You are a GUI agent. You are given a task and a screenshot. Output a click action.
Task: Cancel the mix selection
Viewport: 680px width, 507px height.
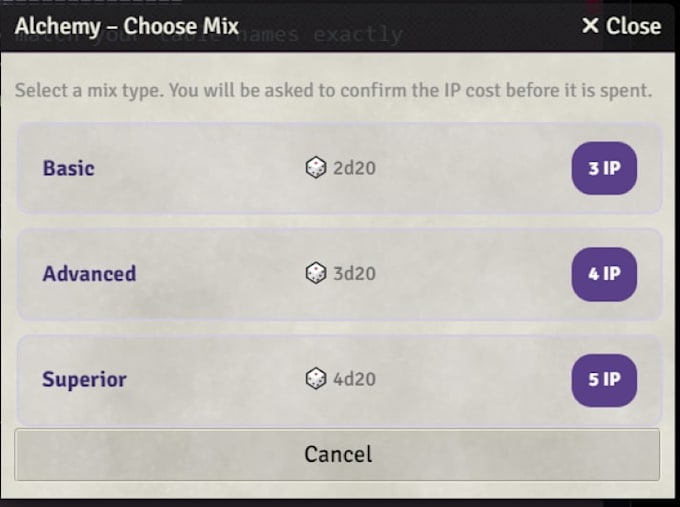[x=337, y=455]
